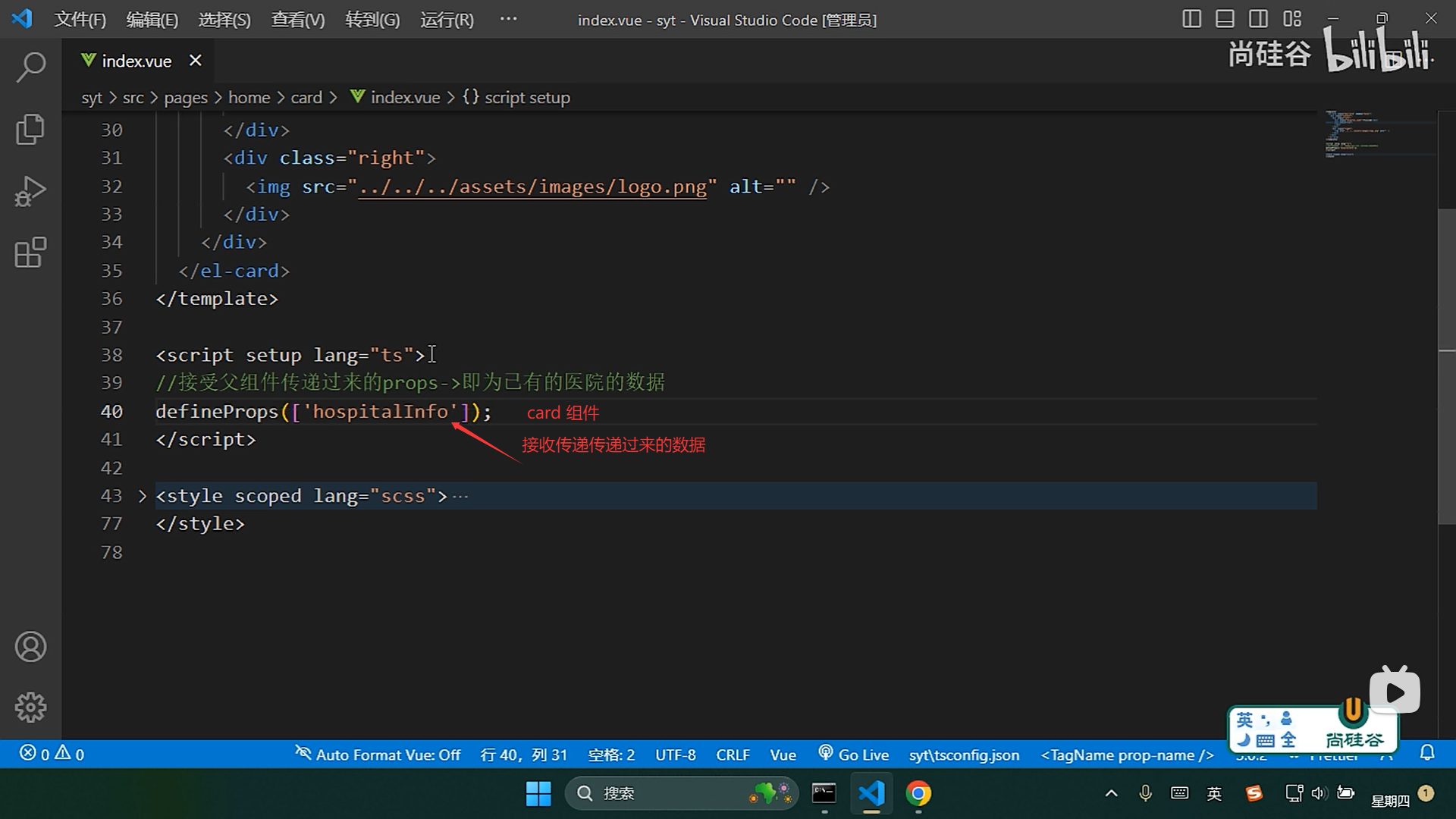Open the overflow menu (…) in menu bar
Image resolution: width=1456 pixels, height=819 pixels.
coord(508,19)
